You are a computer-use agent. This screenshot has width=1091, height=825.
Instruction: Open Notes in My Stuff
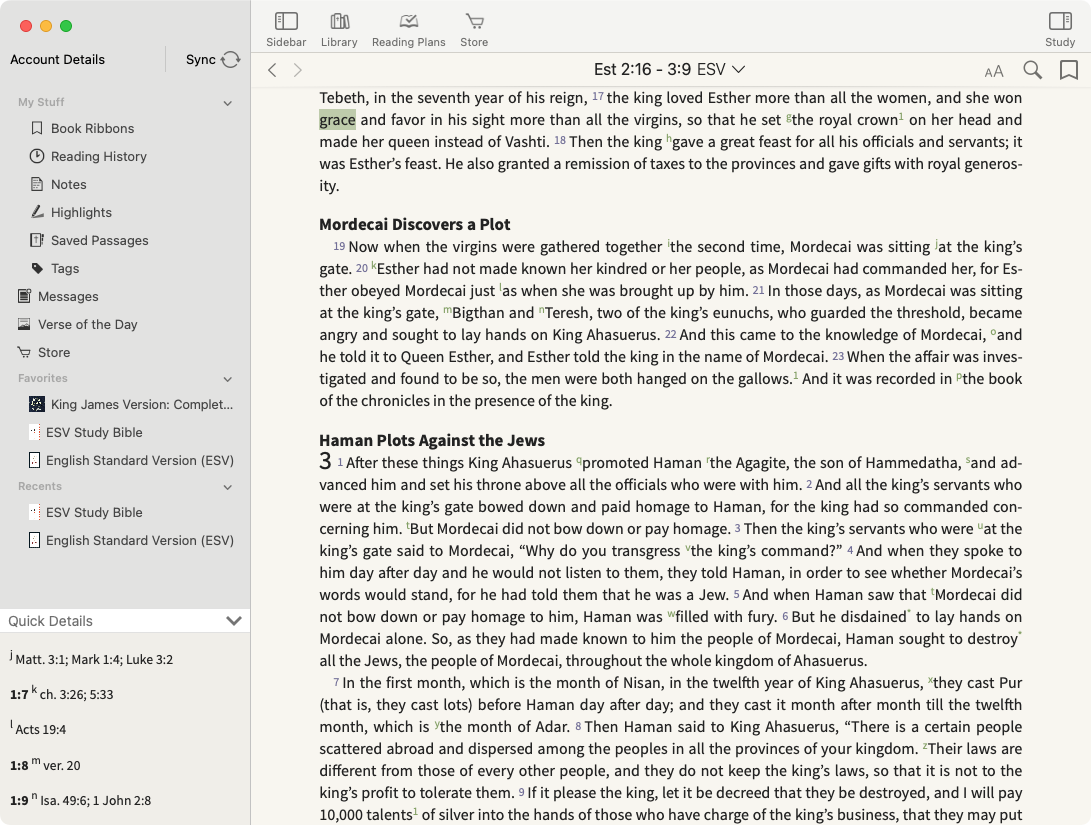(x=58, y=184)
